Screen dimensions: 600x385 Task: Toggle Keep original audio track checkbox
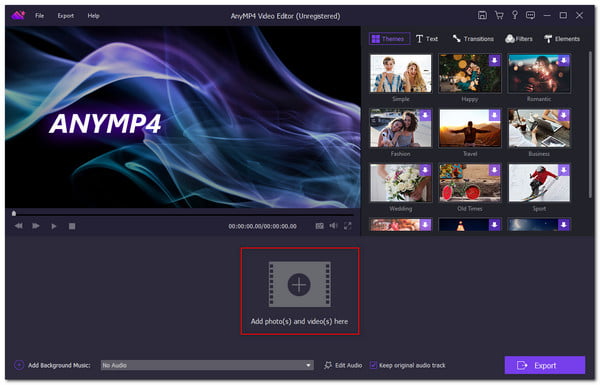373,365
